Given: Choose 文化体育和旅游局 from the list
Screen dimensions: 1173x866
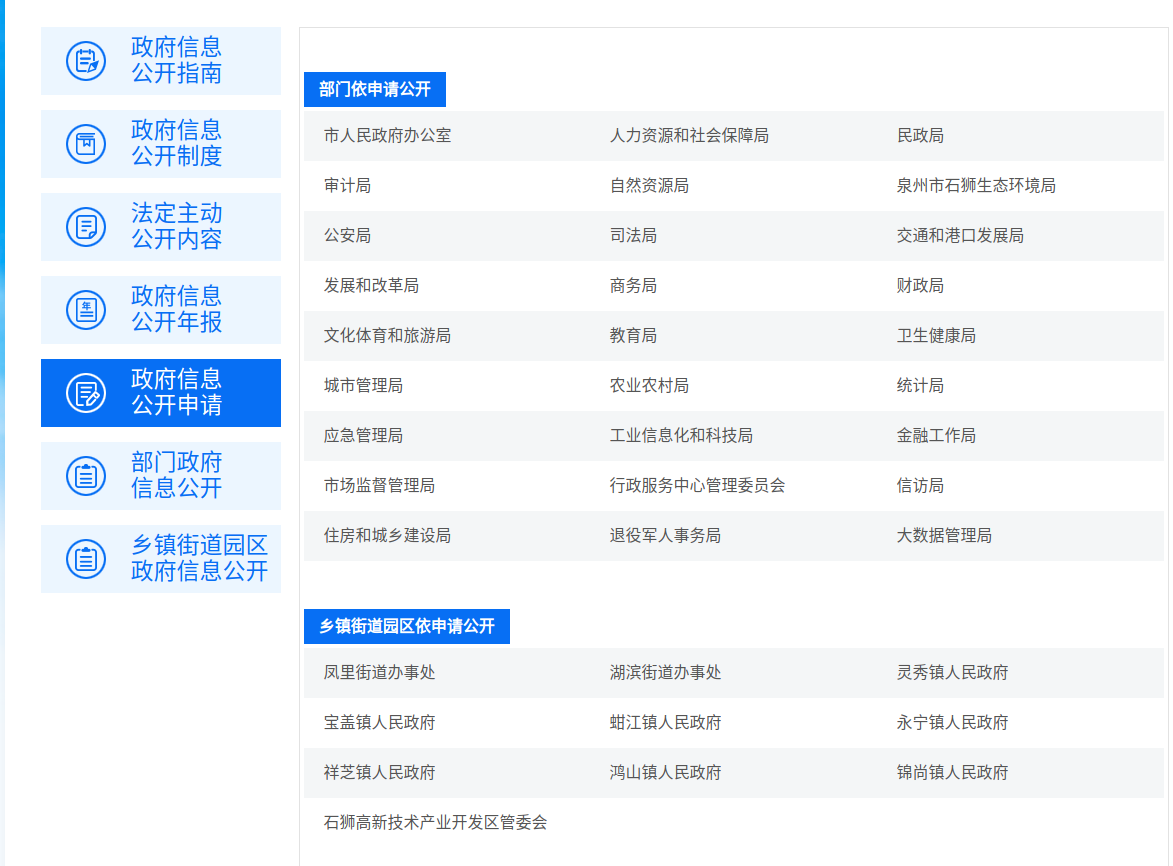Looking at the screenshot, I should [x=387, y=336].
